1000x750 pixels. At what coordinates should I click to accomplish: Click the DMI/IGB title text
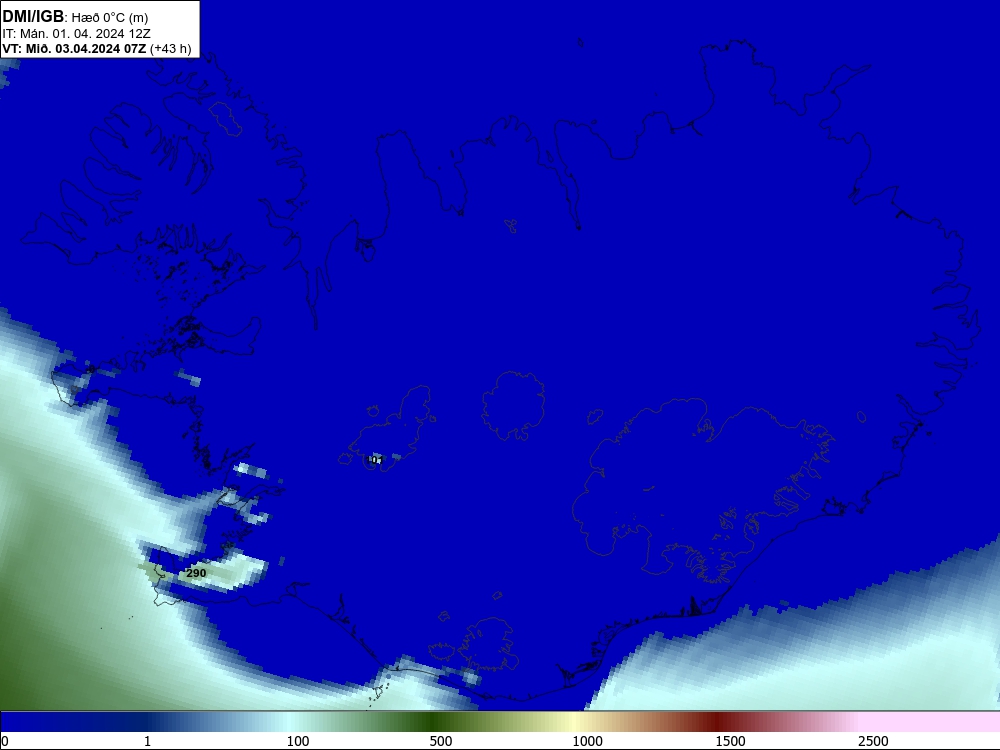coord(33,17)
